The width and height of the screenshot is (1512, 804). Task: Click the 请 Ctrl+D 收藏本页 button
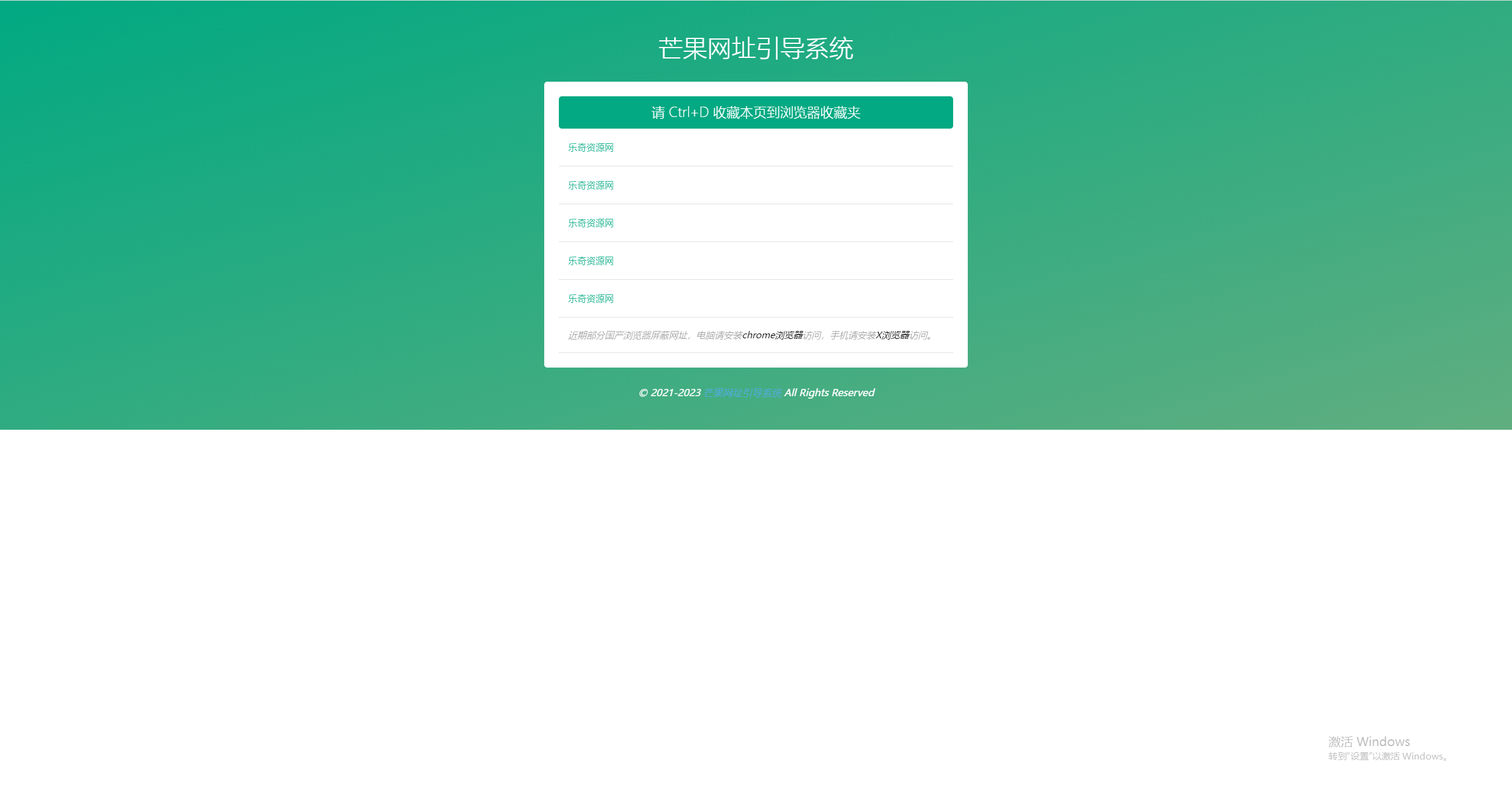pos(755,112)
